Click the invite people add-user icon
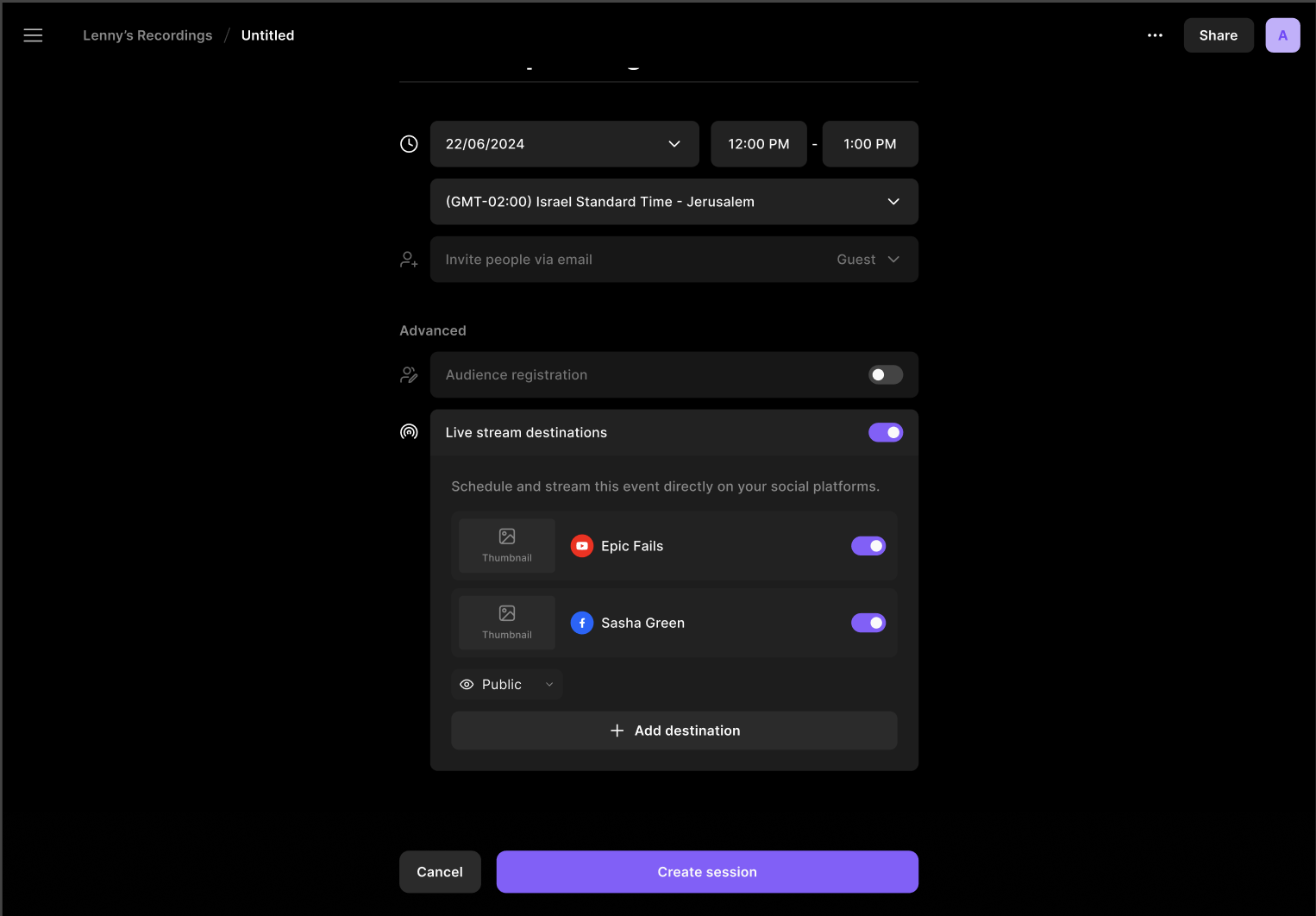The height and width of the screenshot is (916, 1316). click(409, 260)
